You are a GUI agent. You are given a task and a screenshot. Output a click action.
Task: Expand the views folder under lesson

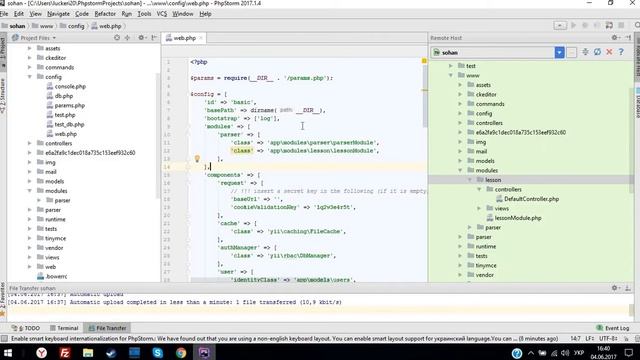pyautogui.click(x=479, y=209)
